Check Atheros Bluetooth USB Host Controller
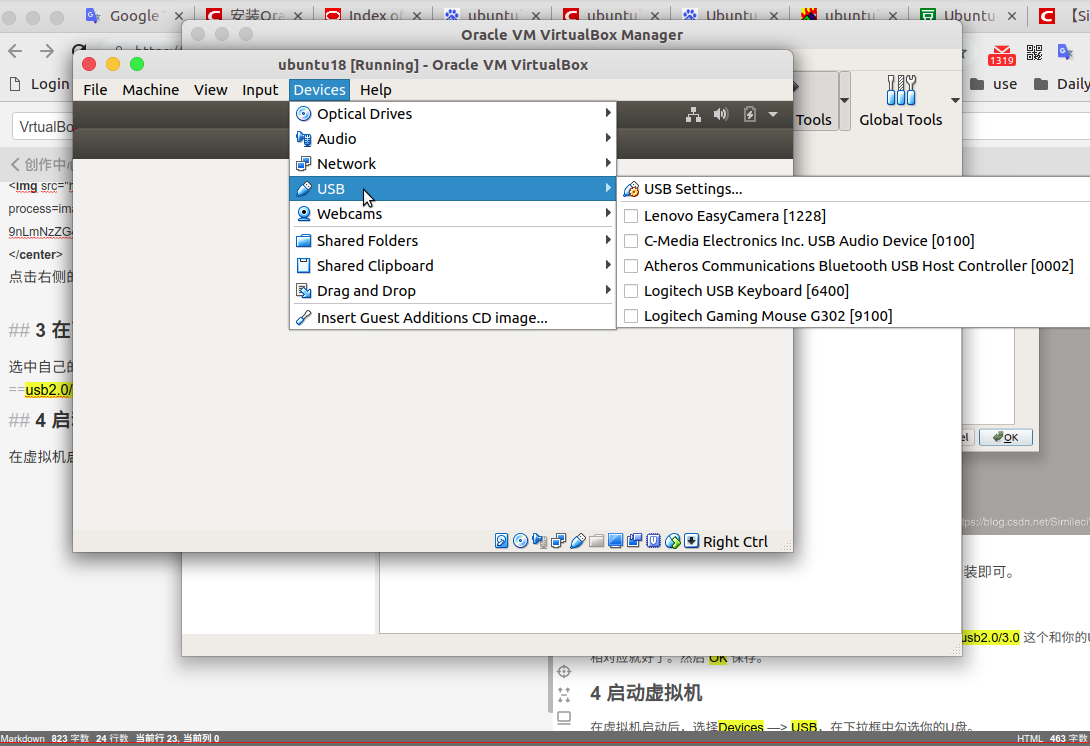 coord(631,266)
